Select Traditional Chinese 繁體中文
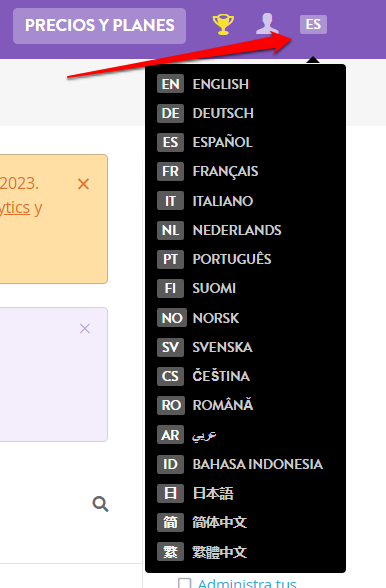This screenshot has width=386, height=588. [245, 552]
